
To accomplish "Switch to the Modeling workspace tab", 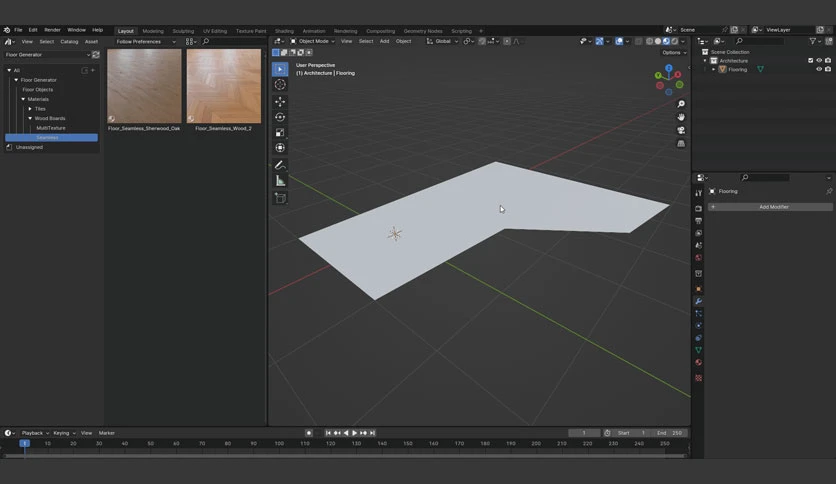I will click(153, 31).
